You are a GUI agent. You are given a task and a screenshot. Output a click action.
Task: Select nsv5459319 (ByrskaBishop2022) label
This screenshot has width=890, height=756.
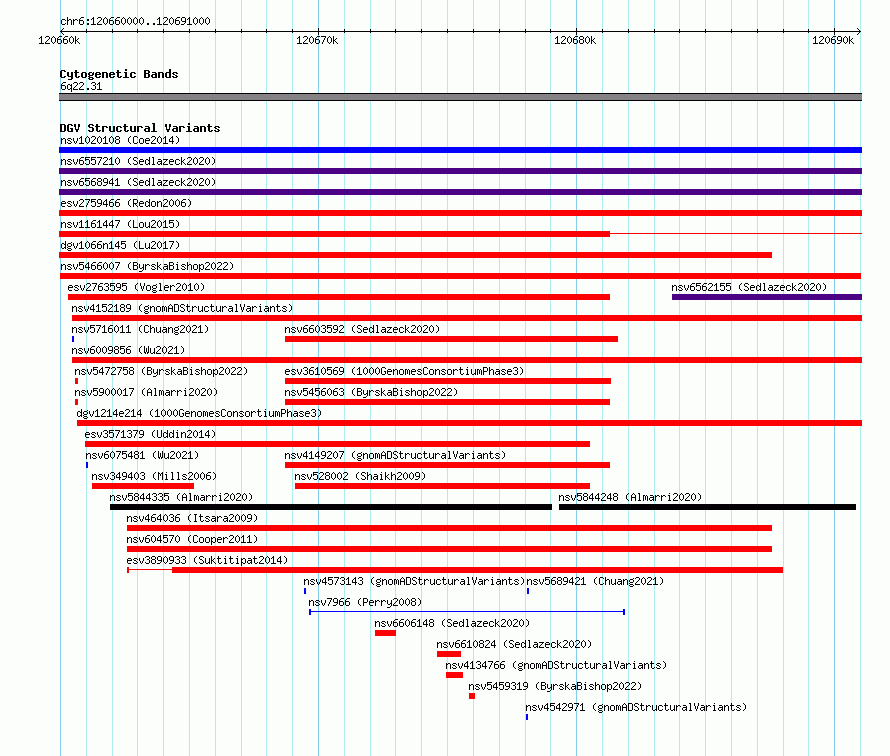(555, 686)
